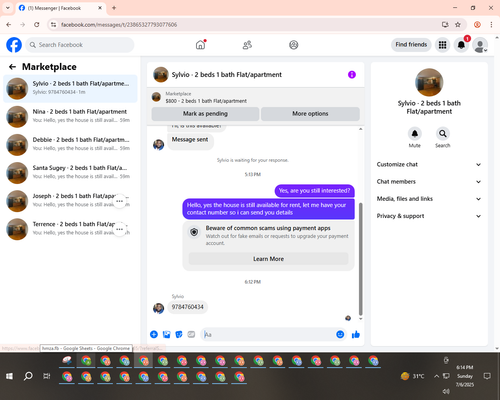Image resolution: width=500 pixels, height=400 pixels.
Task: Click the chat scrollbar thumb
Action: (x=360, y=259)
